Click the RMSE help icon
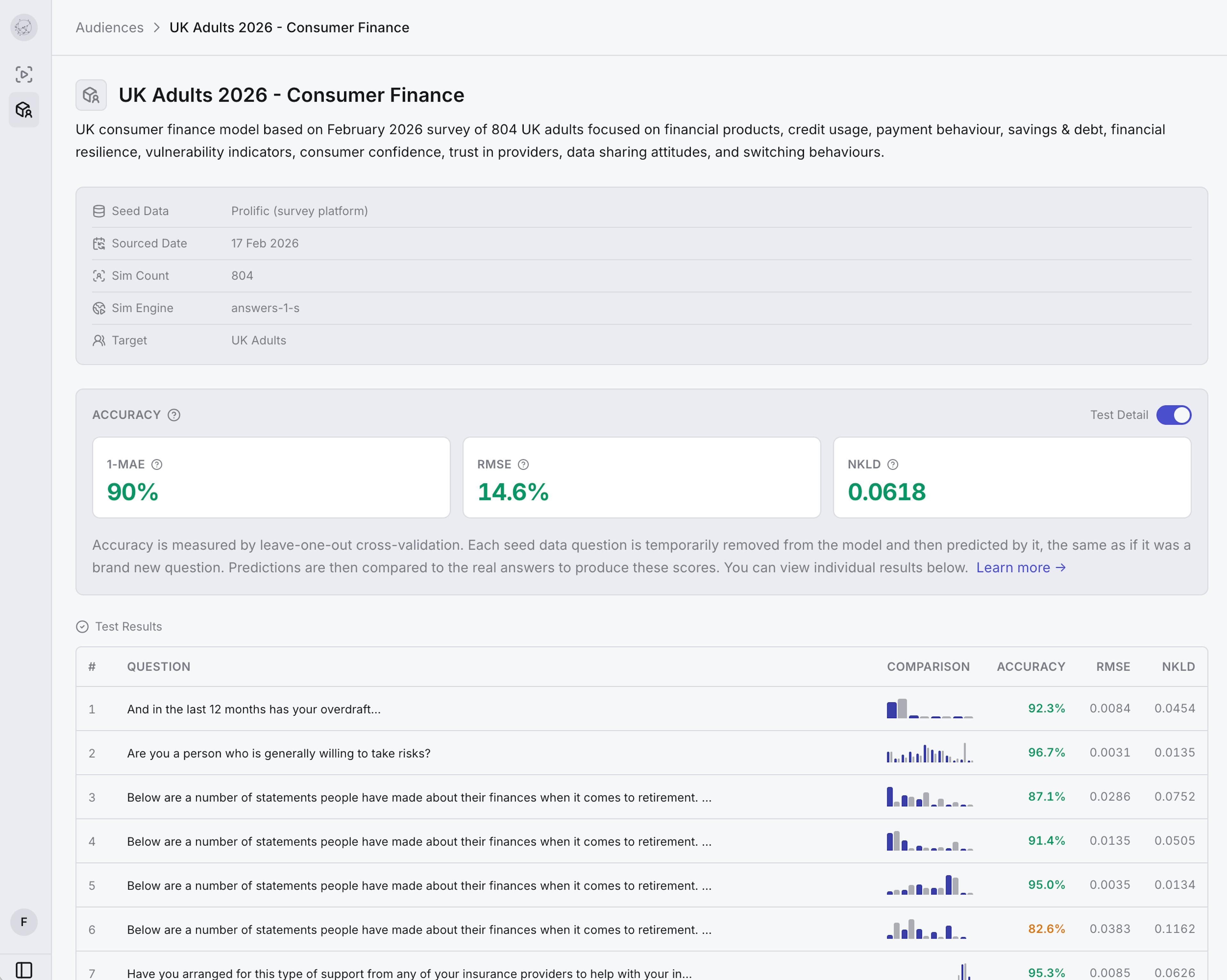 pyautogui.click(x=523, y=464)
